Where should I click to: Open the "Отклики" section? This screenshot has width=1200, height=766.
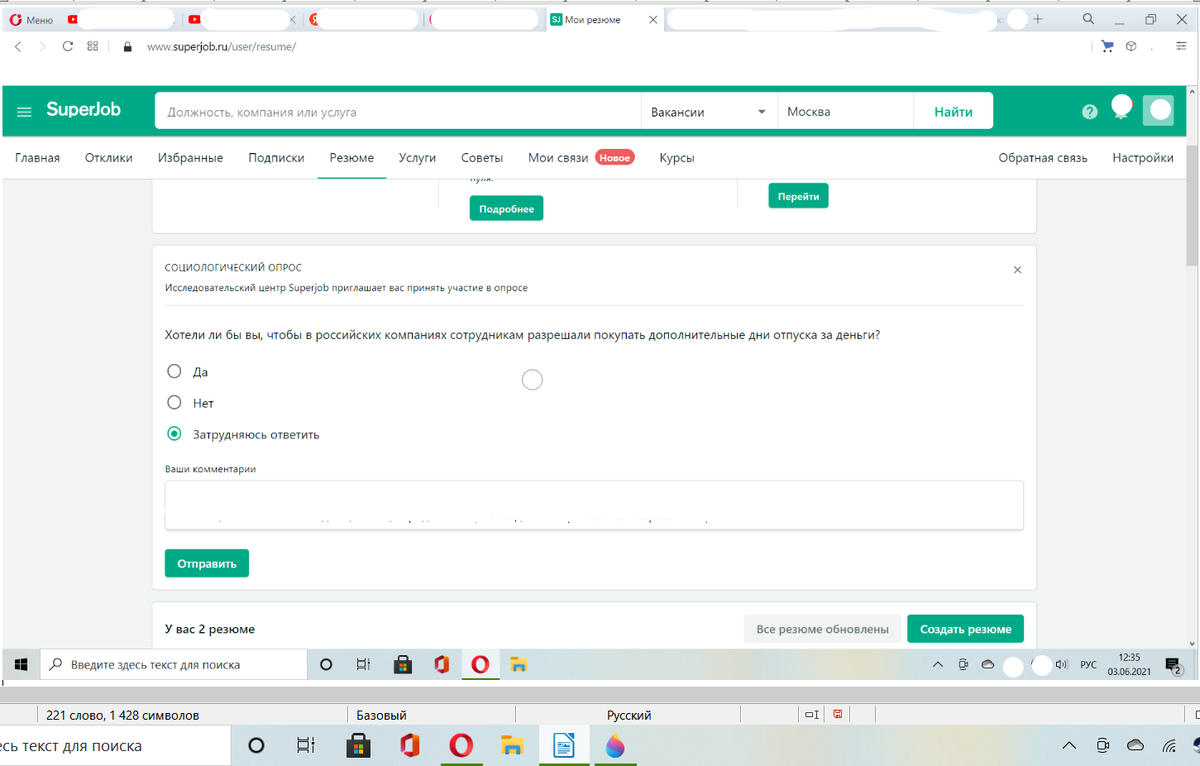point(109,158)
